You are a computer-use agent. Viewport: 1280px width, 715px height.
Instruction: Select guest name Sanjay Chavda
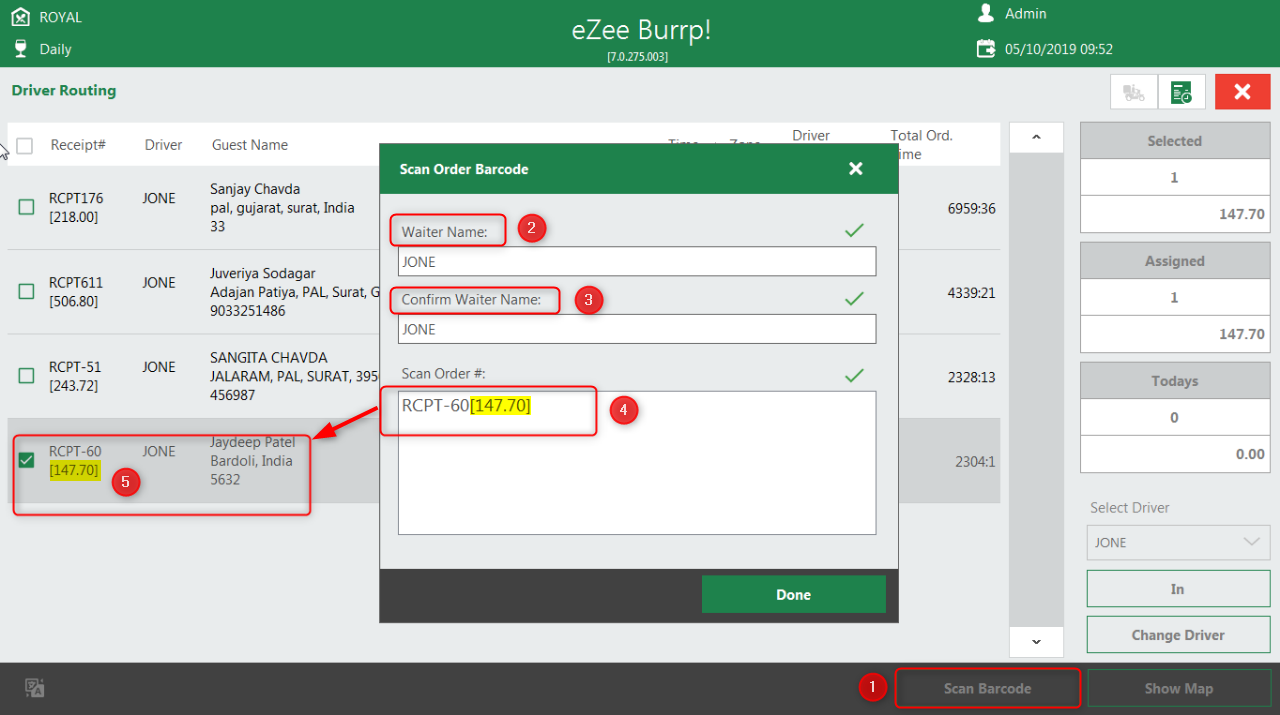click(x=255, y=189)
